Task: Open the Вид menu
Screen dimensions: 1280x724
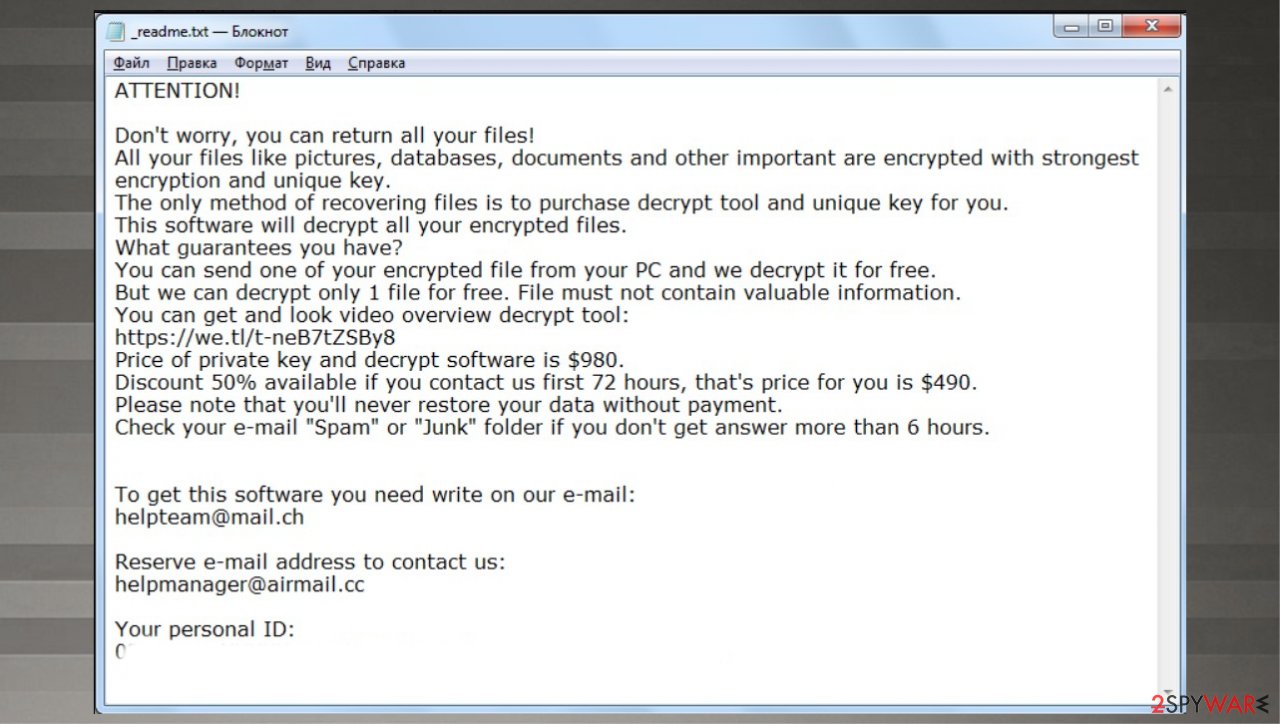Action: [318, 63]
